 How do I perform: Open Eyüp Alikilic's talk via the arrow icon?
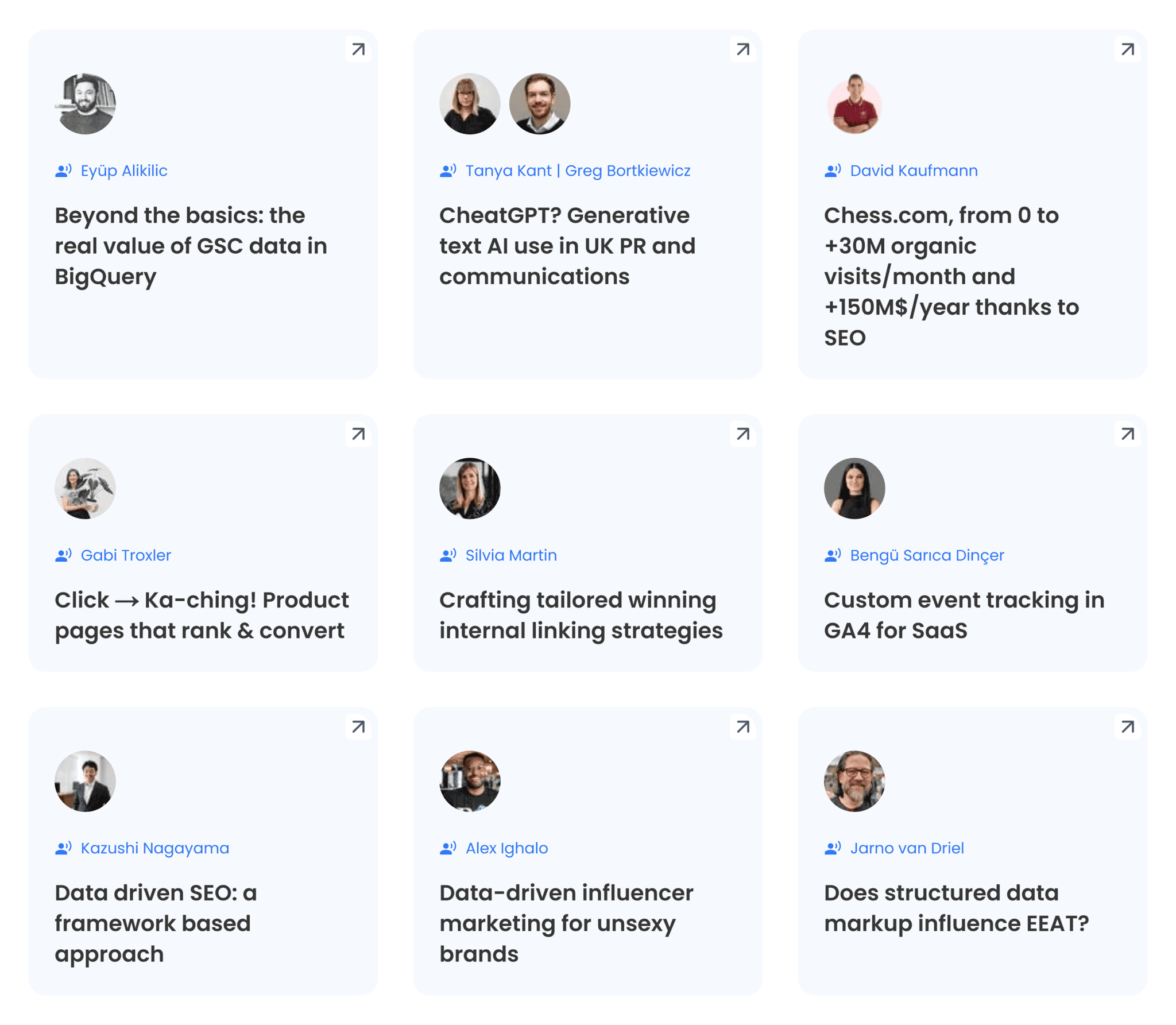[x=357, y=49]
